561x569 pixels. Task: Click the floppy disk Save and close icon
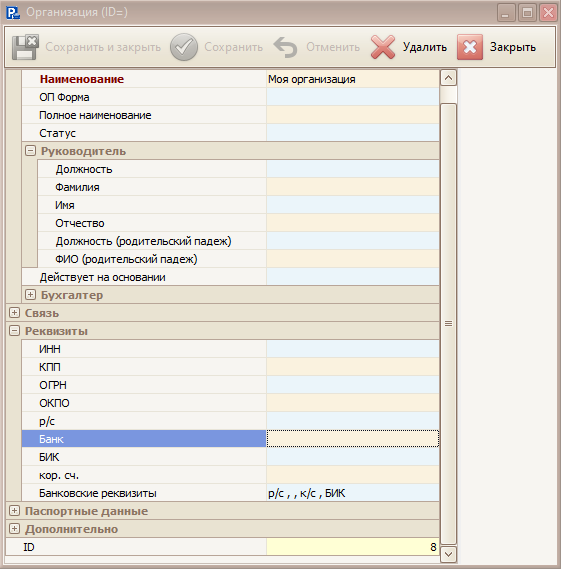coord(25,47)
